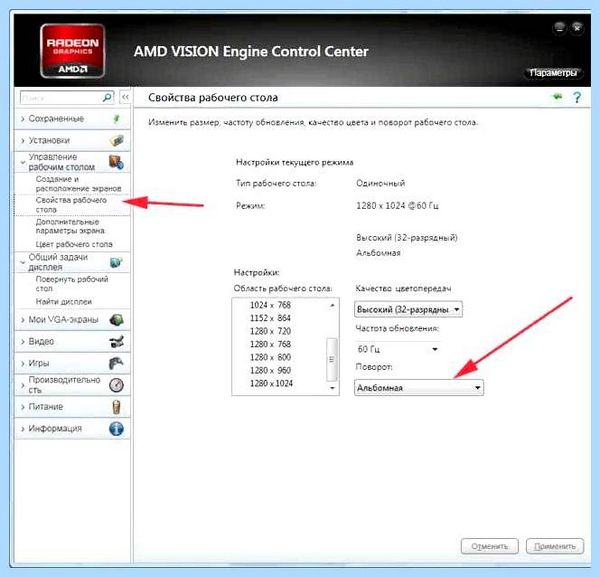This screenshot has height=577, width=600.
Task: Open the 60 Гц refresh rate dropdown
Action: point(398,349)
